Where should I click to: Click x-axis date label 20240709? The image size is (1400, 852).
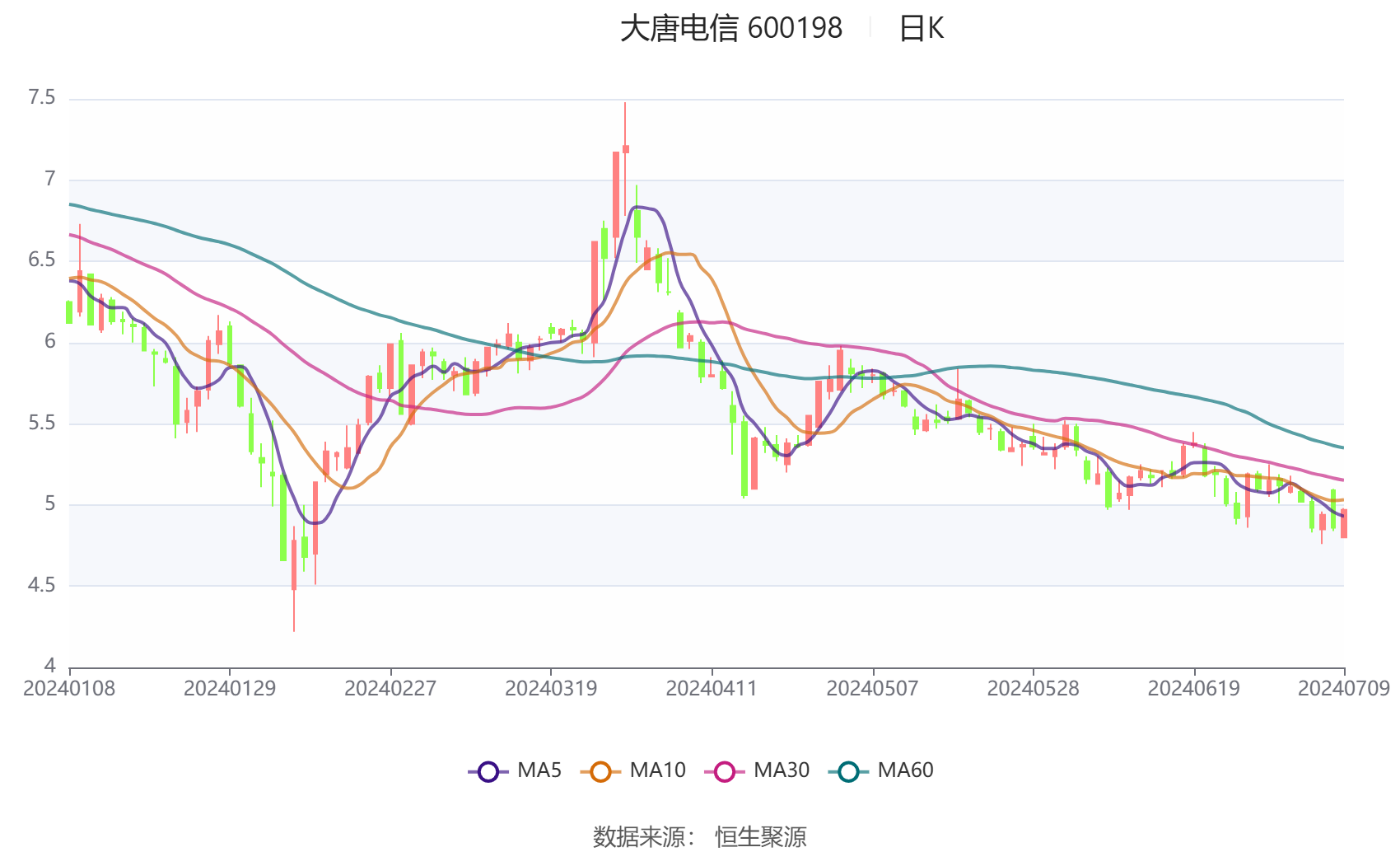[x=1344, y=688]
